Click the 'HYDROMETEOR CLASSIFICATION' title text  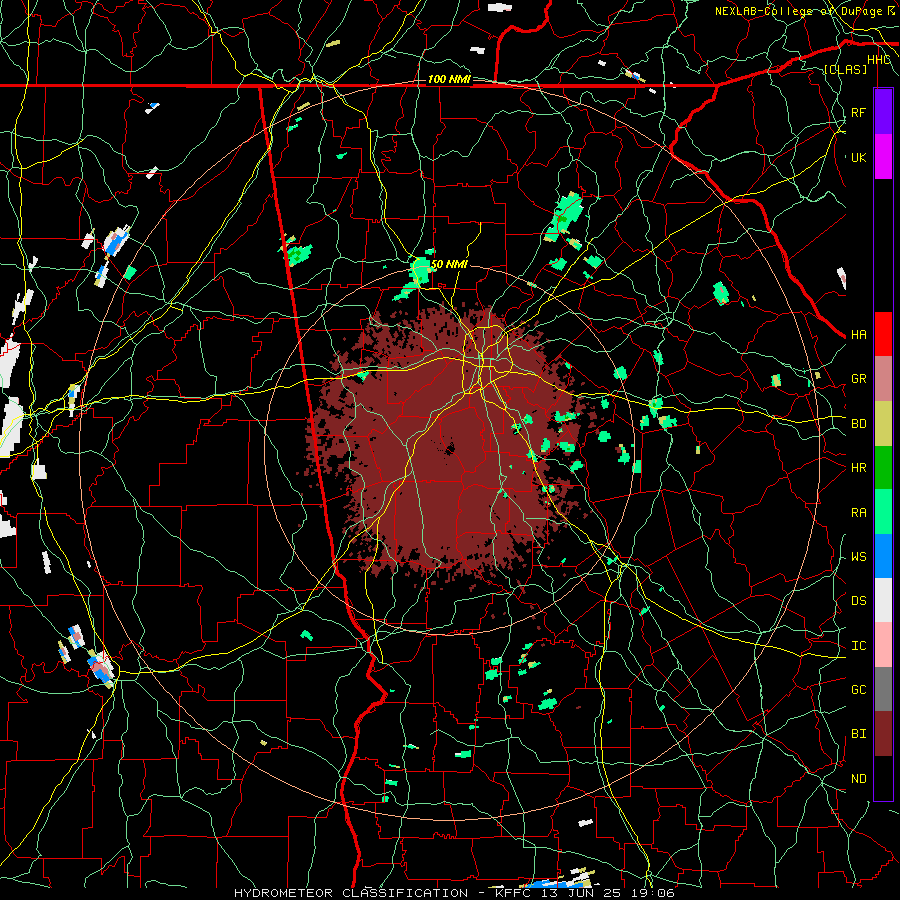click(351, 893)
